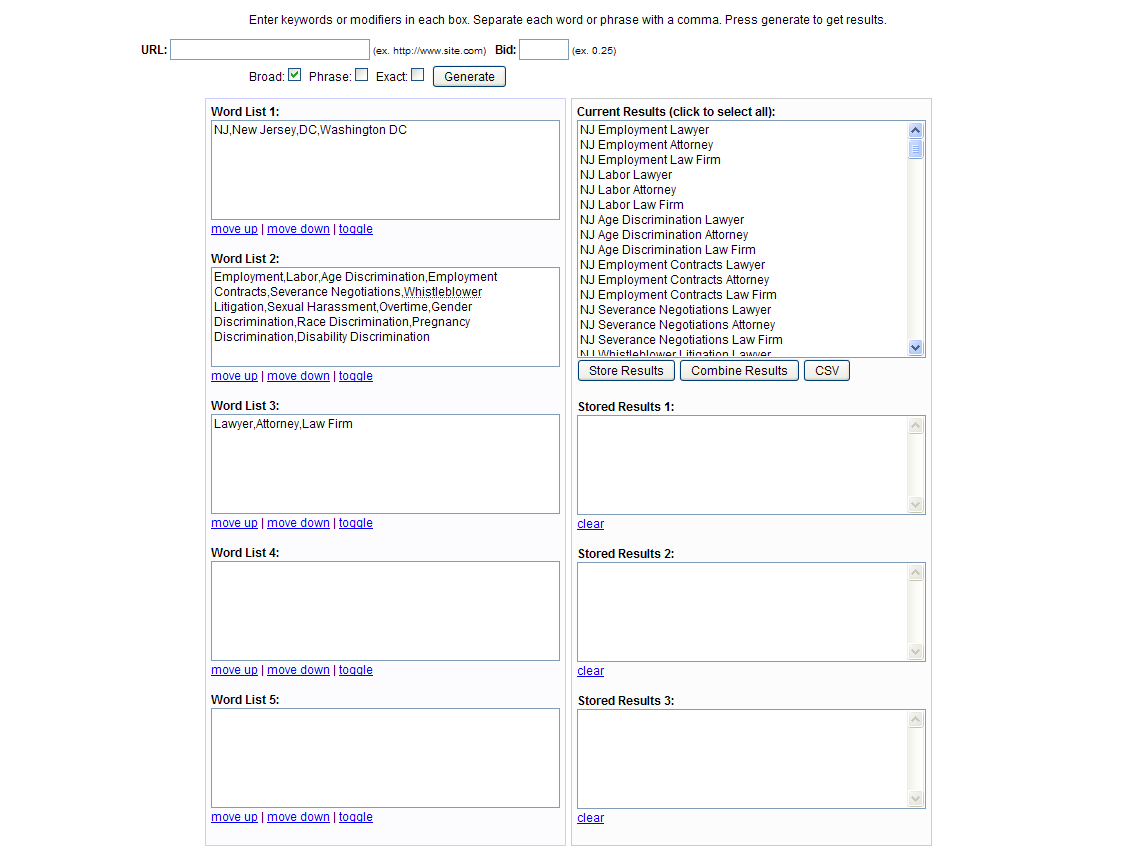Click 'move down' under Word List 3
Image resolution: width=1136 pixels, height=856 pixels.
298,523
